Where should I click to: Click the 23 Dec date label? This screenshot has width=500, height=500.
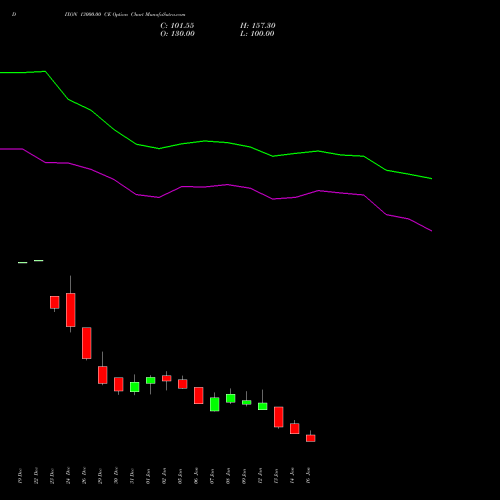click(x=52, y=476)
